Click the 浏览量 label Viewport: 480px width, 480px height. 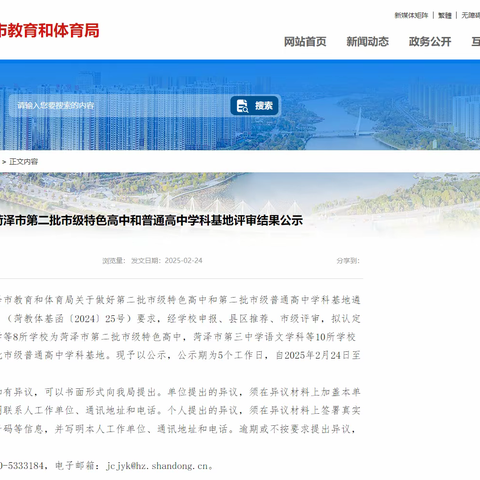coord(114,261)
